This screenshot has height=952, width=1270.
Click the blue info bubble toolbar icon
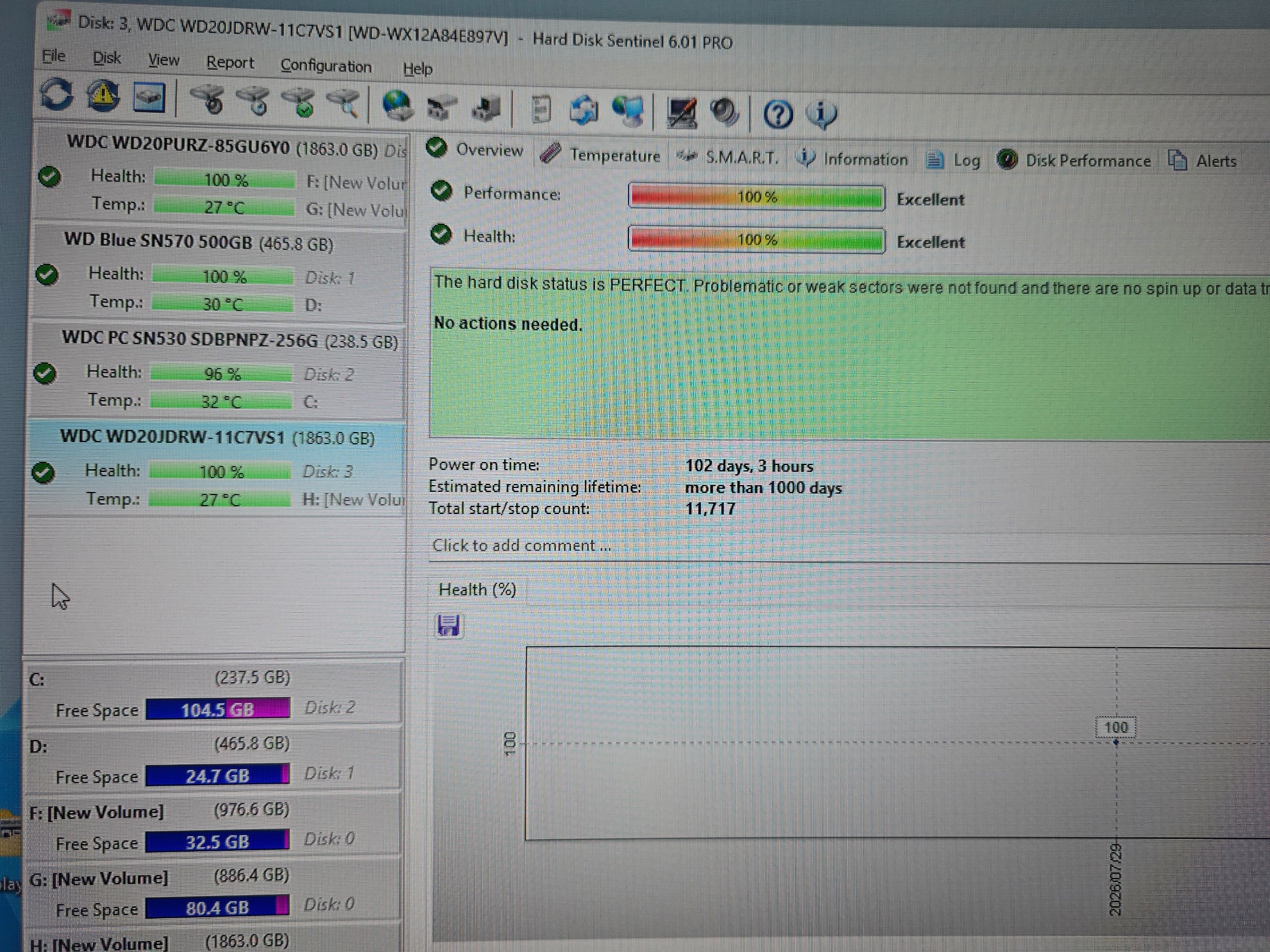coord(822,114)
